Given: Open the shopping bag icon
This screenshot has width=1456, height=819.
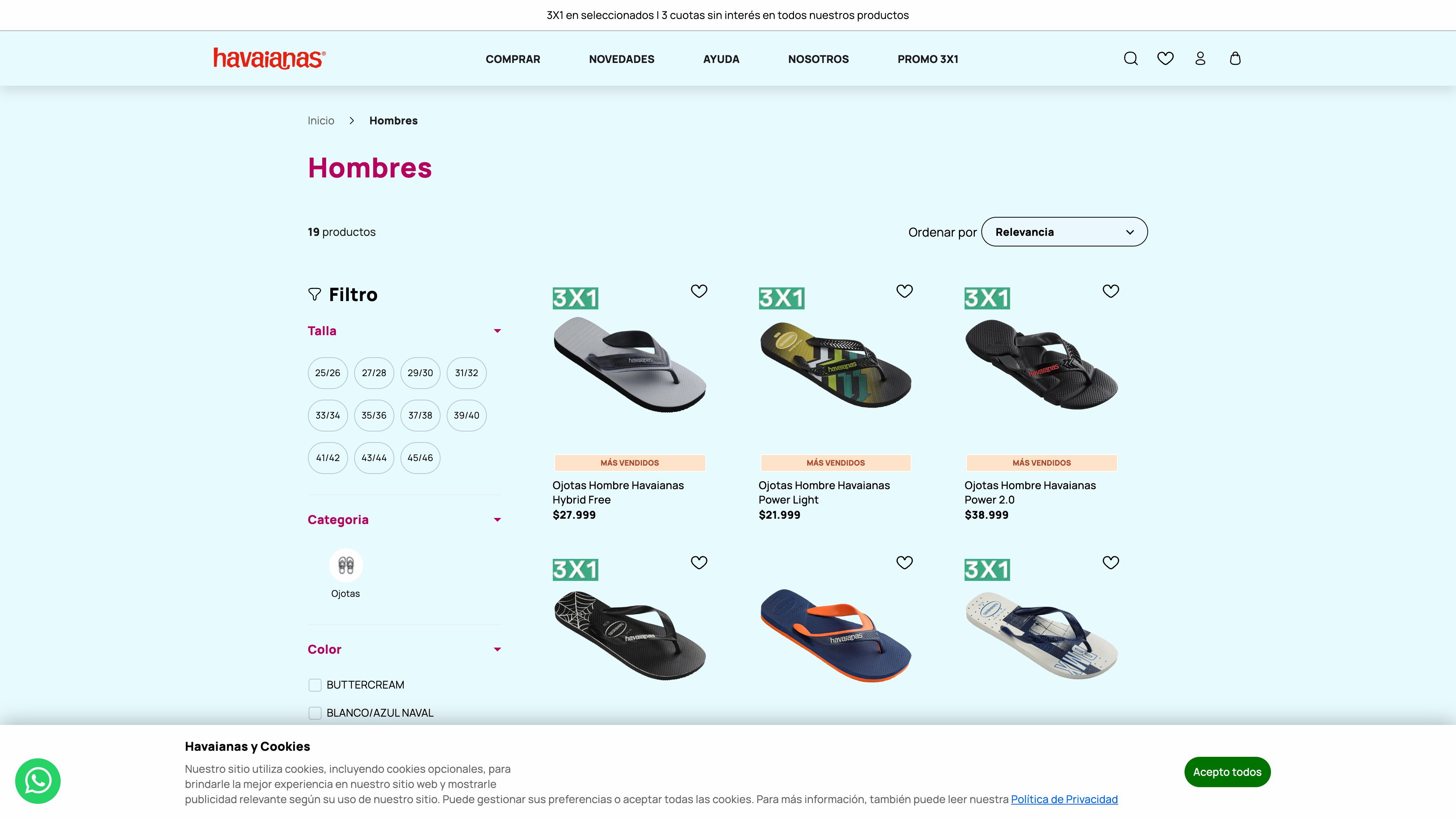Looking at the screenshot, I should pyautogui.click(x=1235, y=58).
